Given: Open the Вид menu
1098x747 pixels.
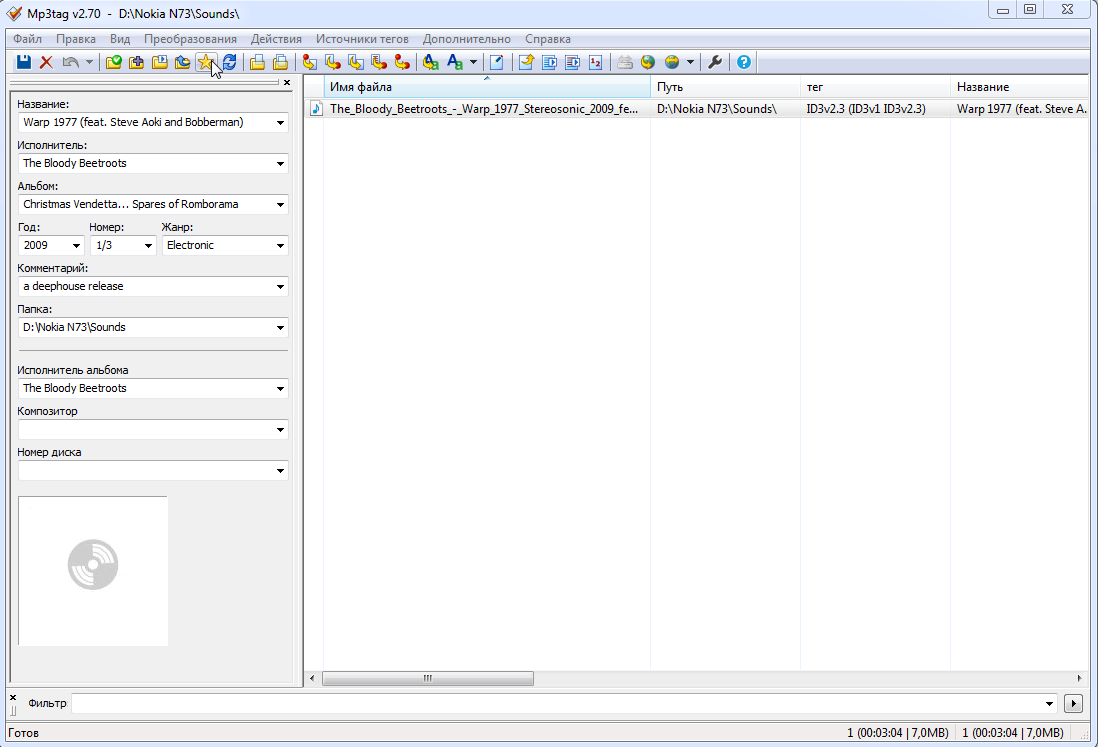Looking at the screenshot, I should (120, 39).
